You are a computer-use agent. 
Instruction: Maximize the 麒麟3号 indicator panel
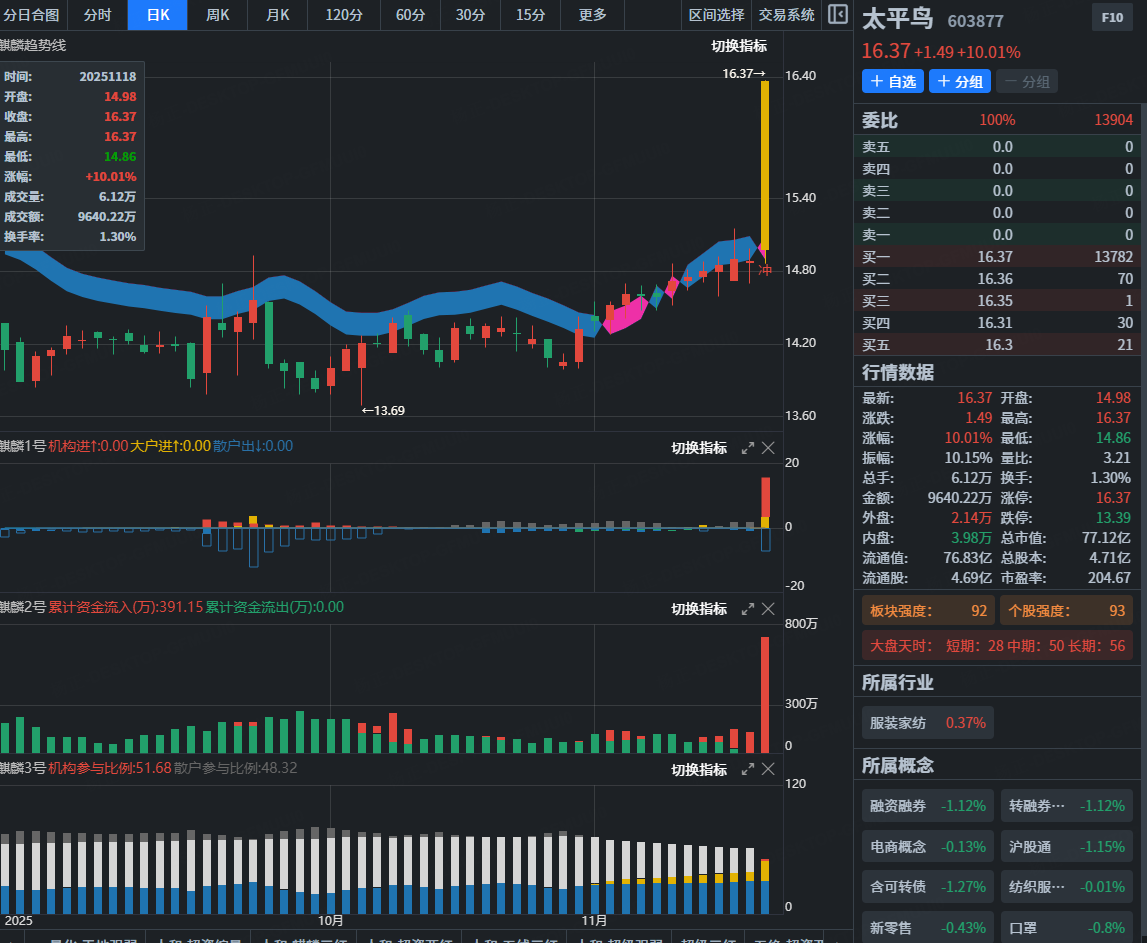point(747,770)
